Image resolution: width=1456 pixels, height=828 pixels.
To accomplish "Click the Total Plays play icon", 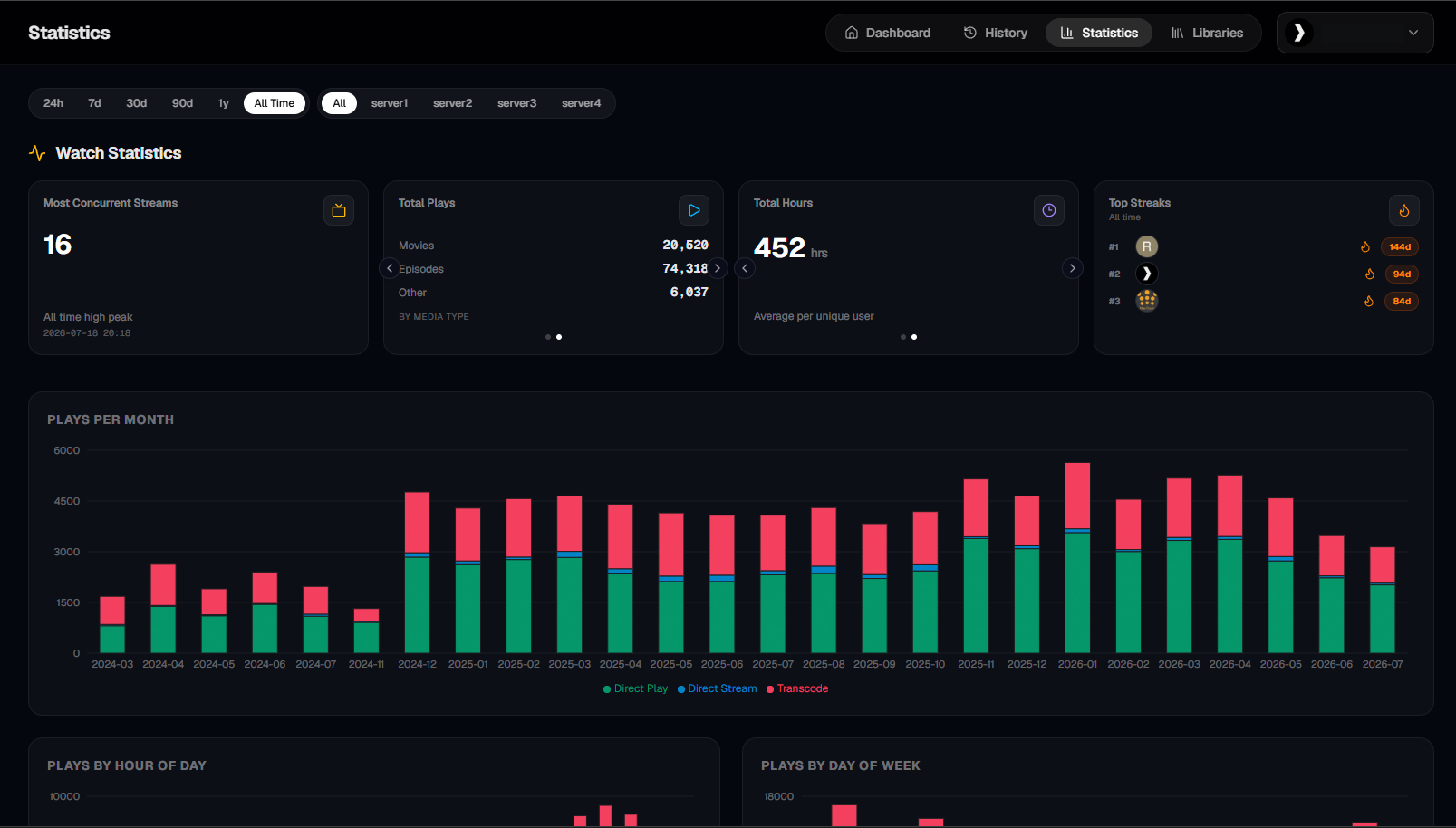I will [694, 210].
